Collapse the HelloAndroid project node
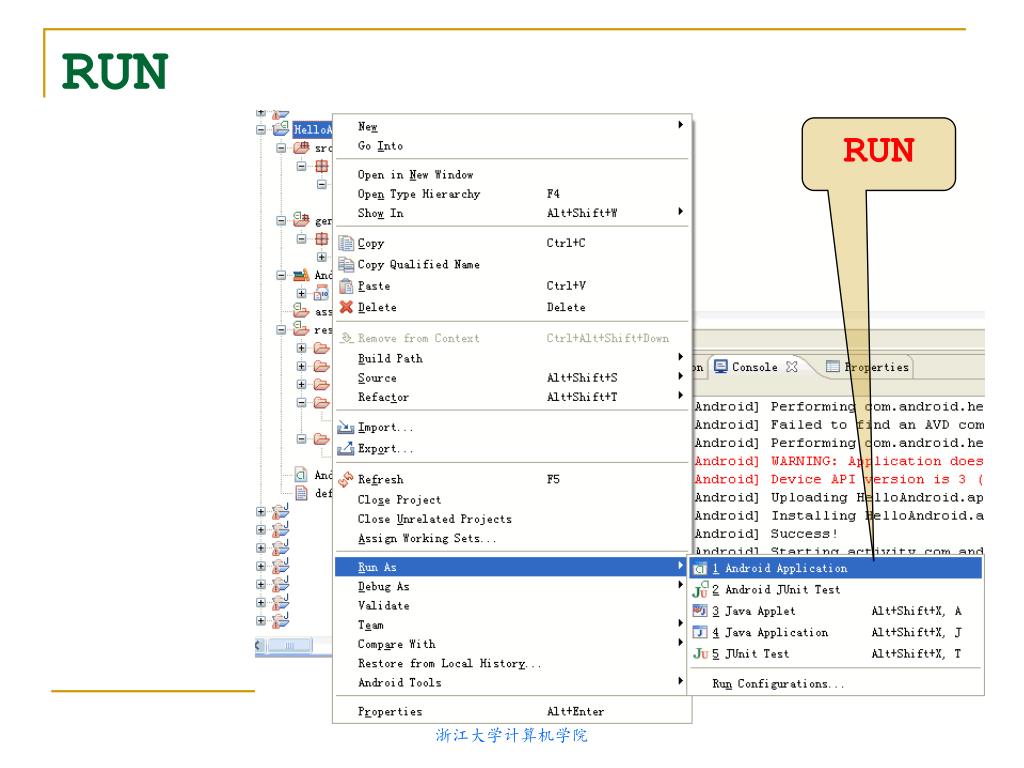Viewport: 1024px width, 768px height. pos(261,129)
